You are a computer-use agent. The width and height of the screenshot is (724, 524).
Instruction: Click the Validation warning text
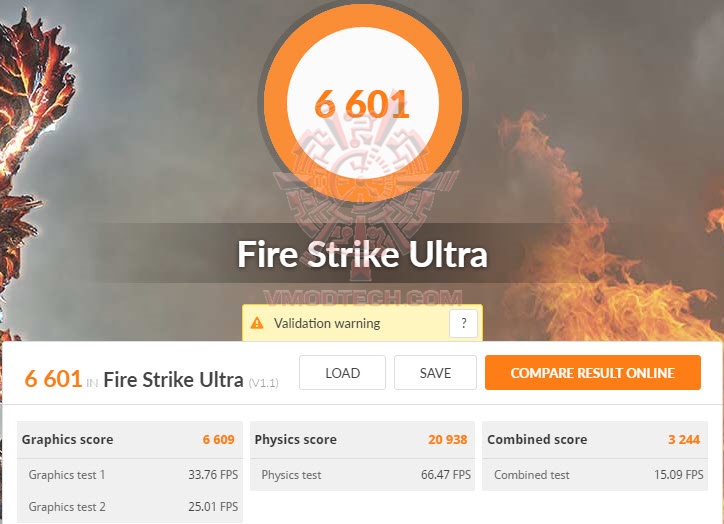[327, 323]
